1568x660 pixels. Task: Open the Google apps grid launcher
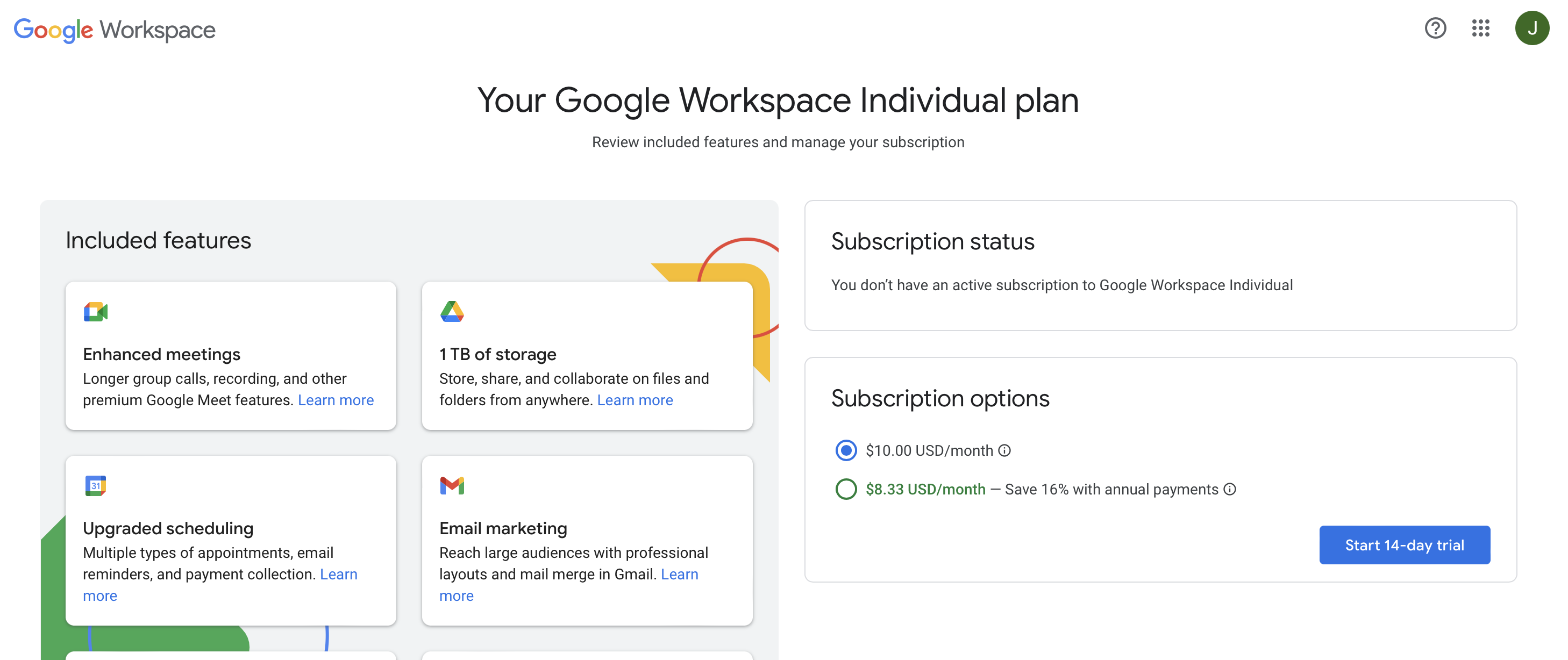1480,28
